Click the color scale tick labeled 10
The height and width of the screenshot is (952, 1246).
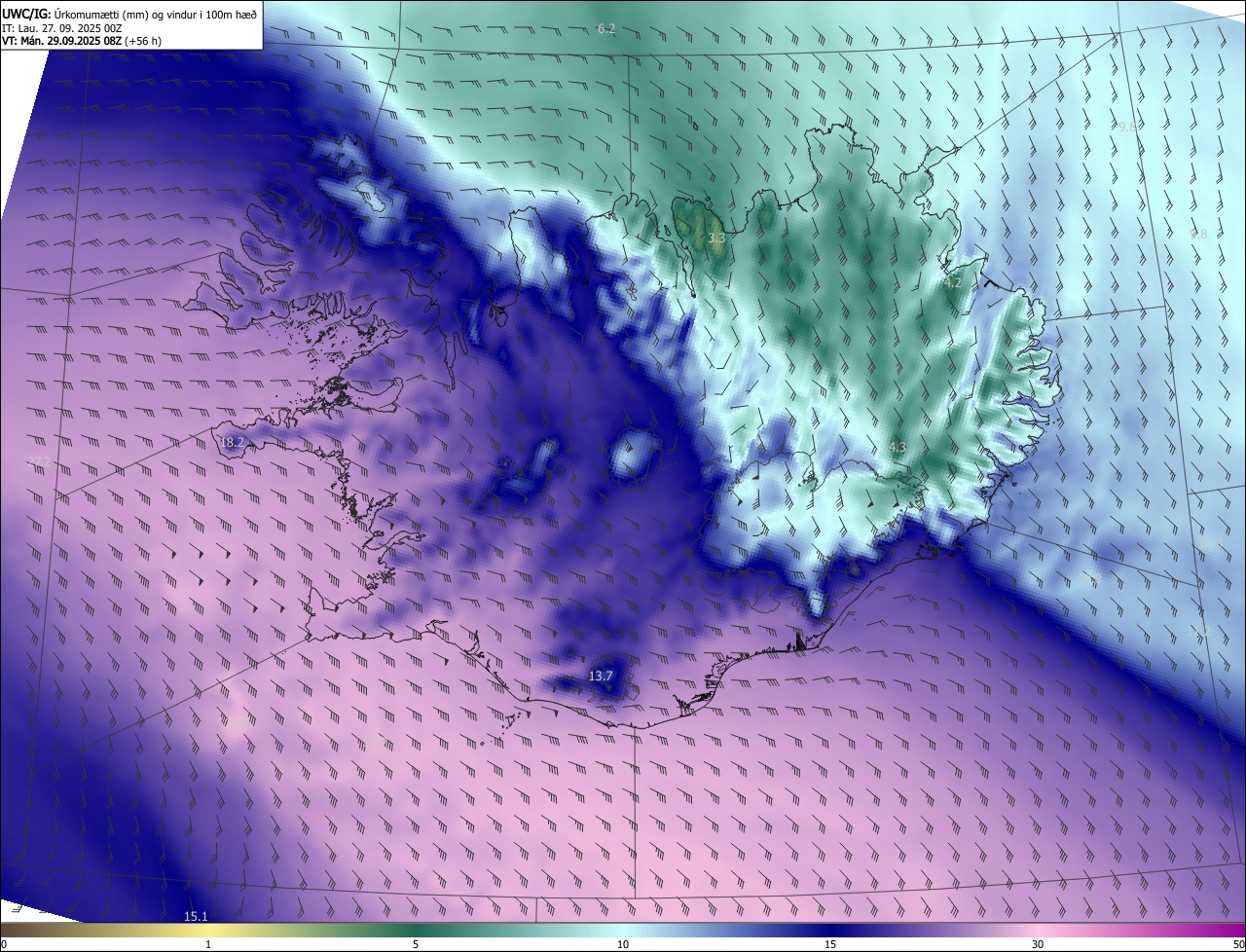coord(623,944)
